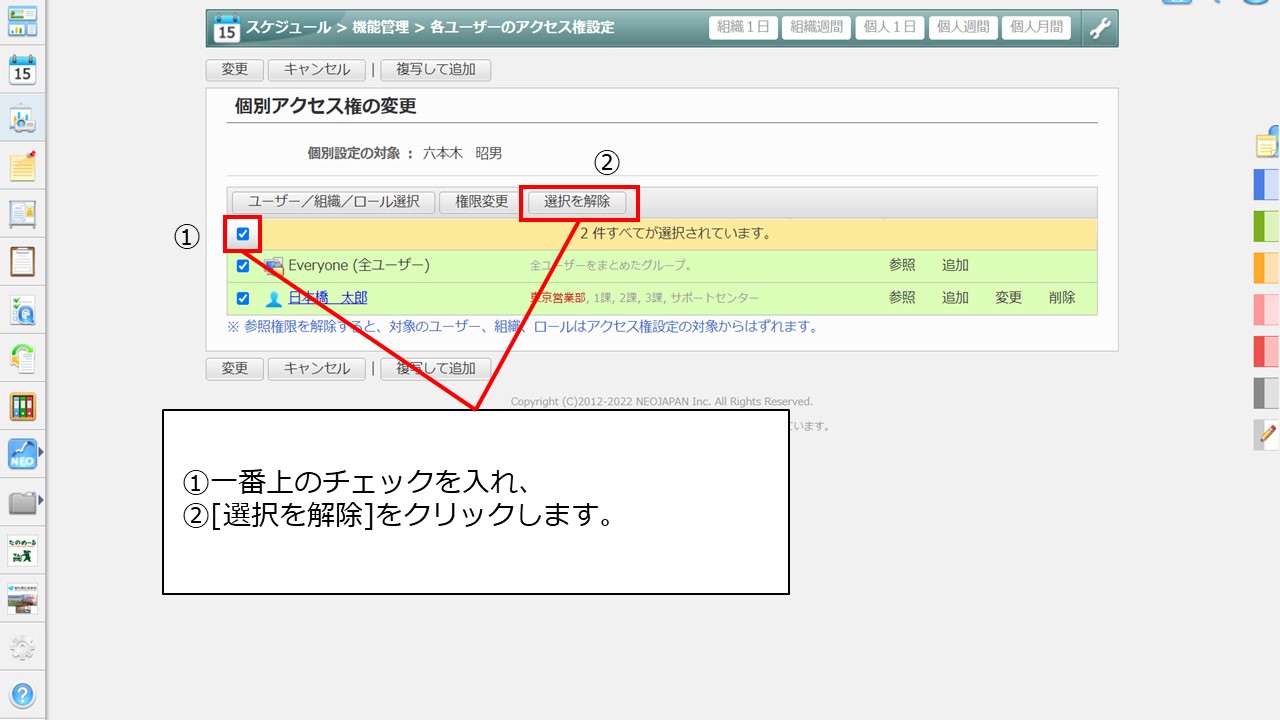Screen dimensions: 1280x720
Task: Switch to 個人月間 view tab
Action: pyautogui.click(x=1036, y=28)
